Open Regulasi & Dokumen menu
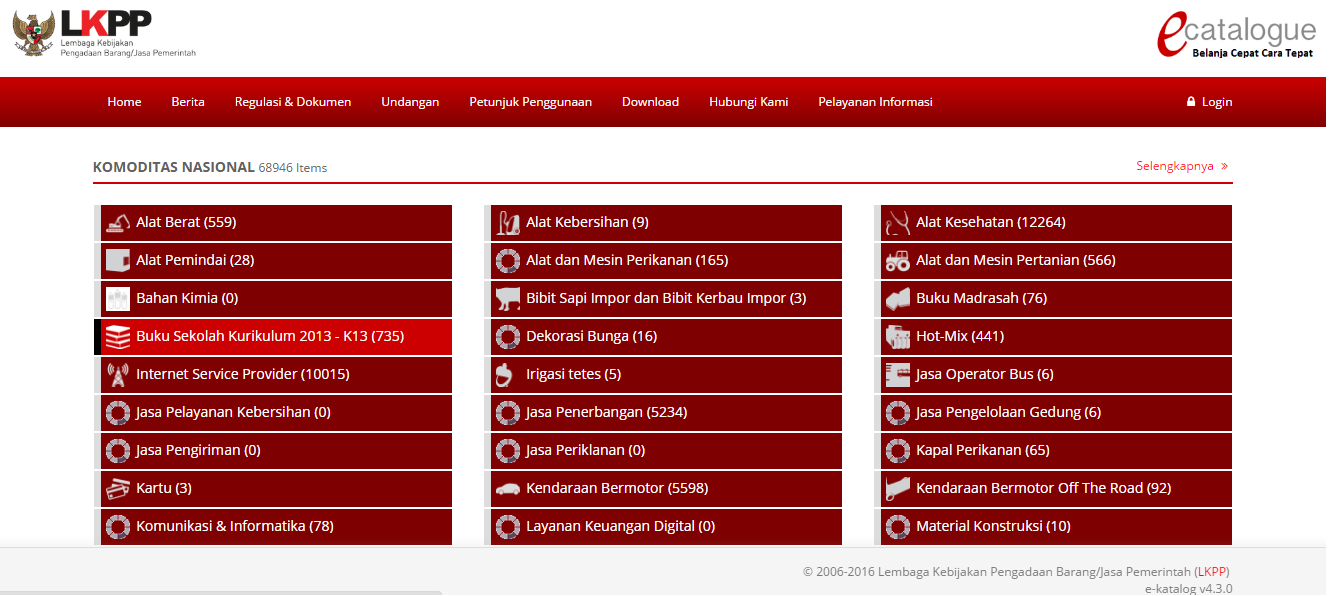1330x596 pixels. [x=293, y=102]
